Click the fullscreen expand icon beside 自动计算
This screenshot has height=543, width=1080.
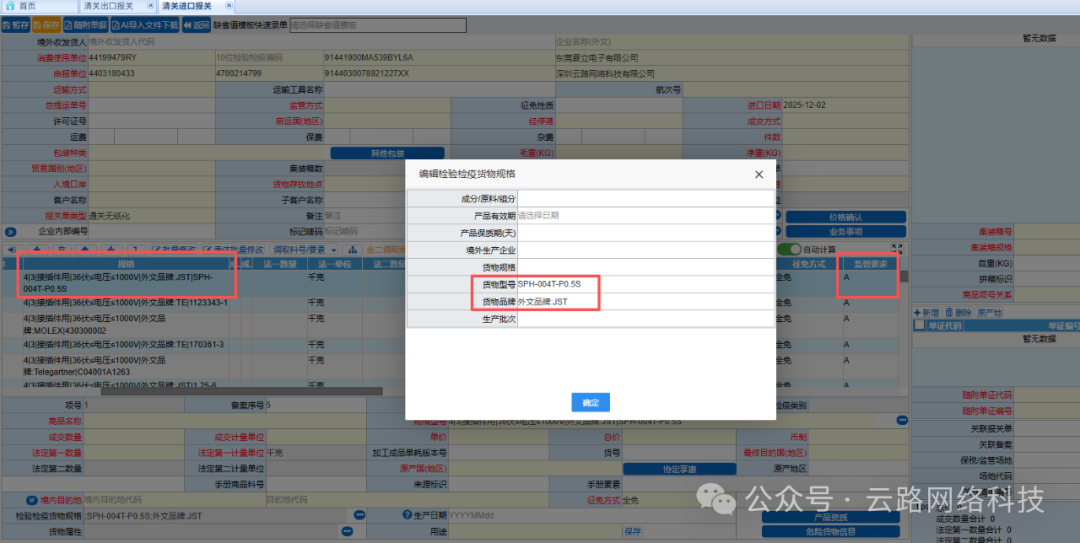point(897,249)
